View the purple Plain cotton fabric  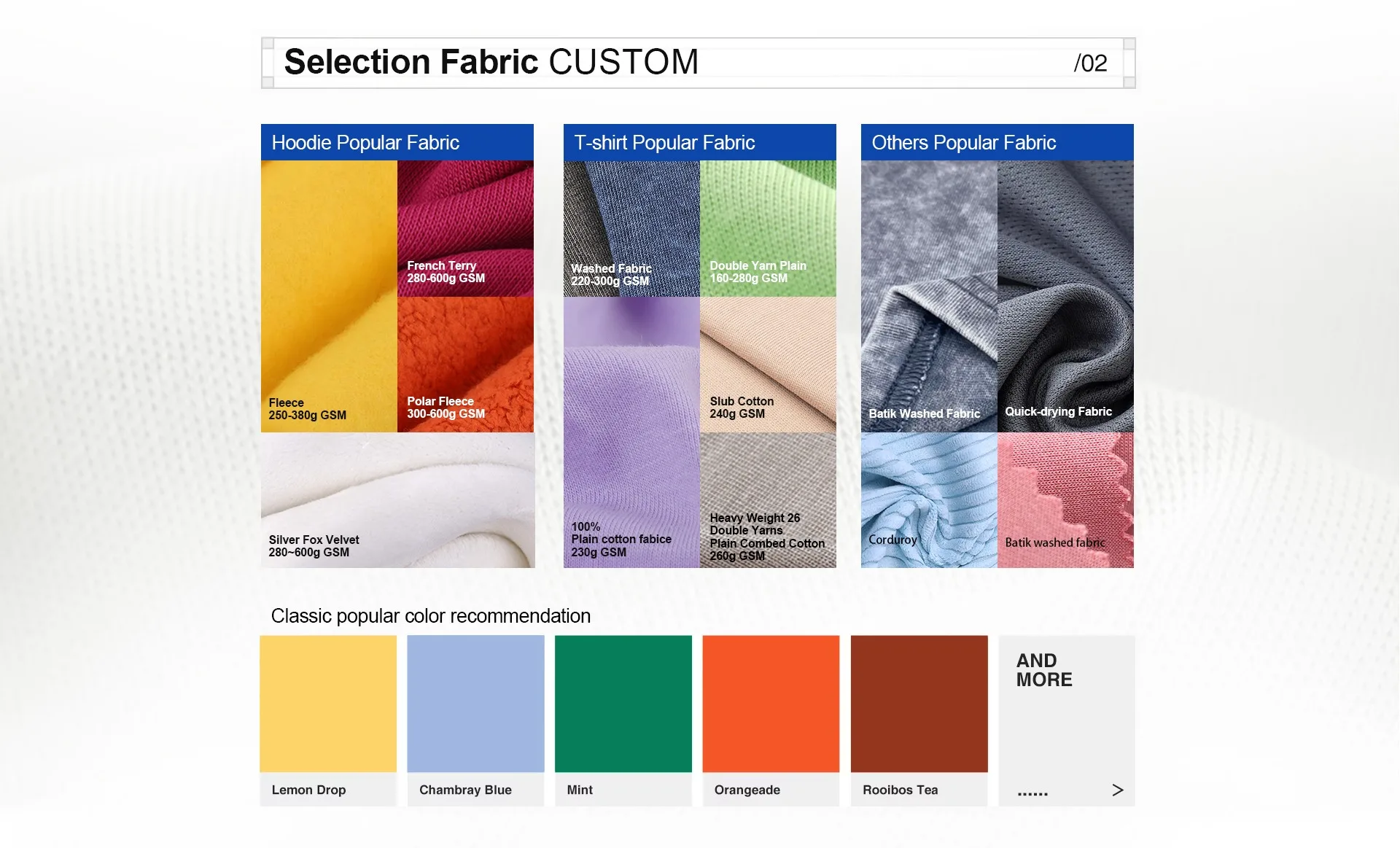(631, 432)
